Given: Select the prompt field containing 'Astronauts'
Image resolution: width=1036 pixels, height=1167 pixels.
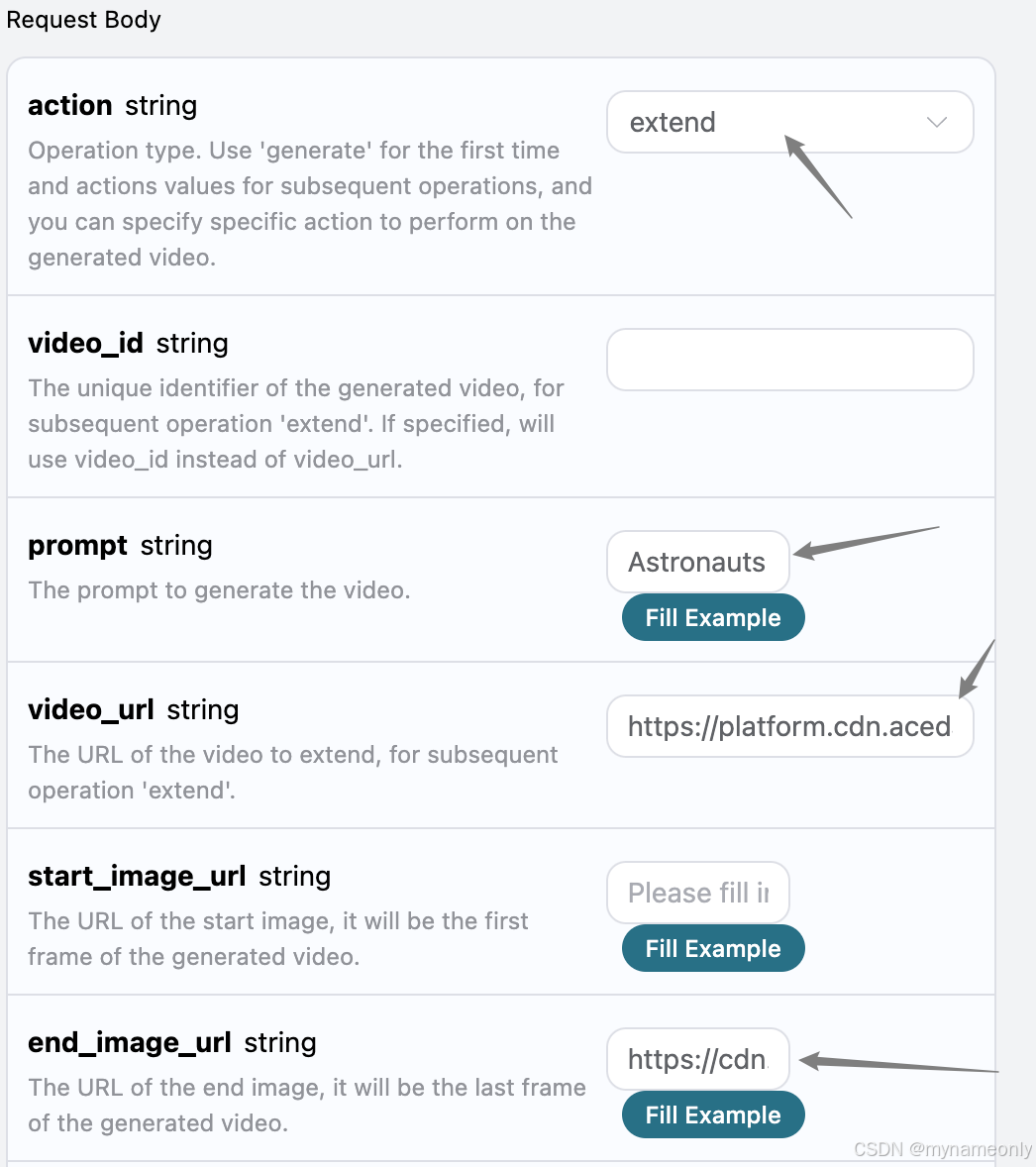Looking at the screenshot, I should click(x=697, y=562).
